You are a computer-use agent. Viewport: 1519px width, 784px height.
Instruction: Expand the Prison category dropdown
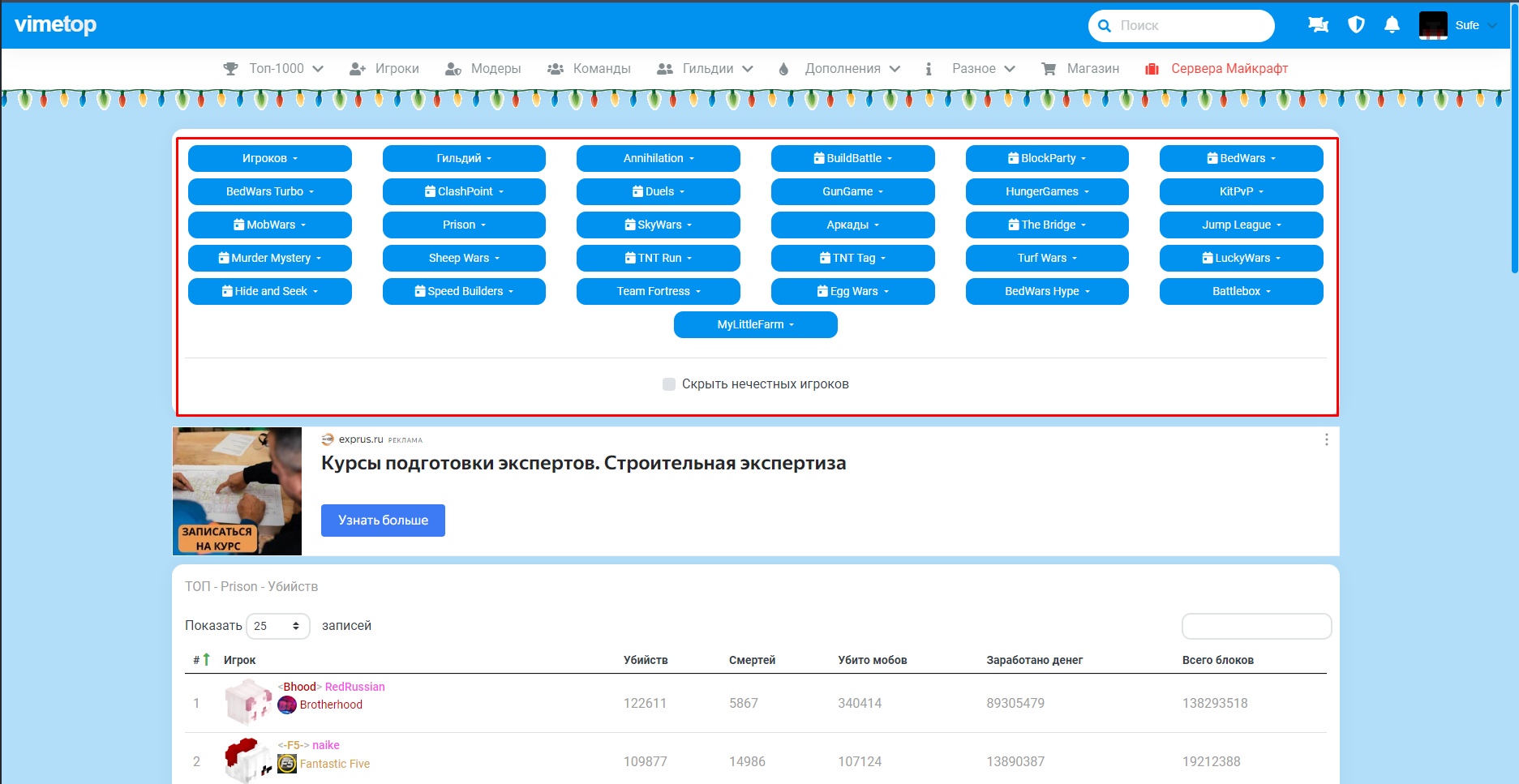tap(464, 225)
